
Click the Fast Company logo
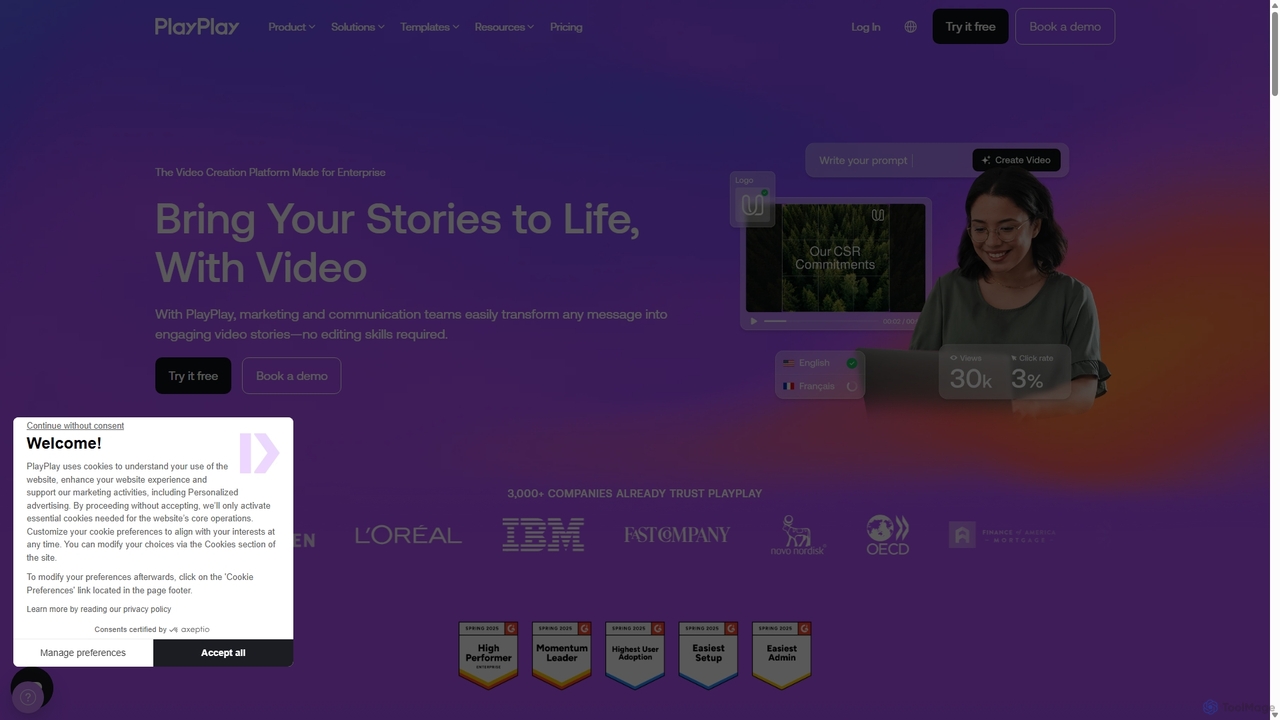point(677,535)
